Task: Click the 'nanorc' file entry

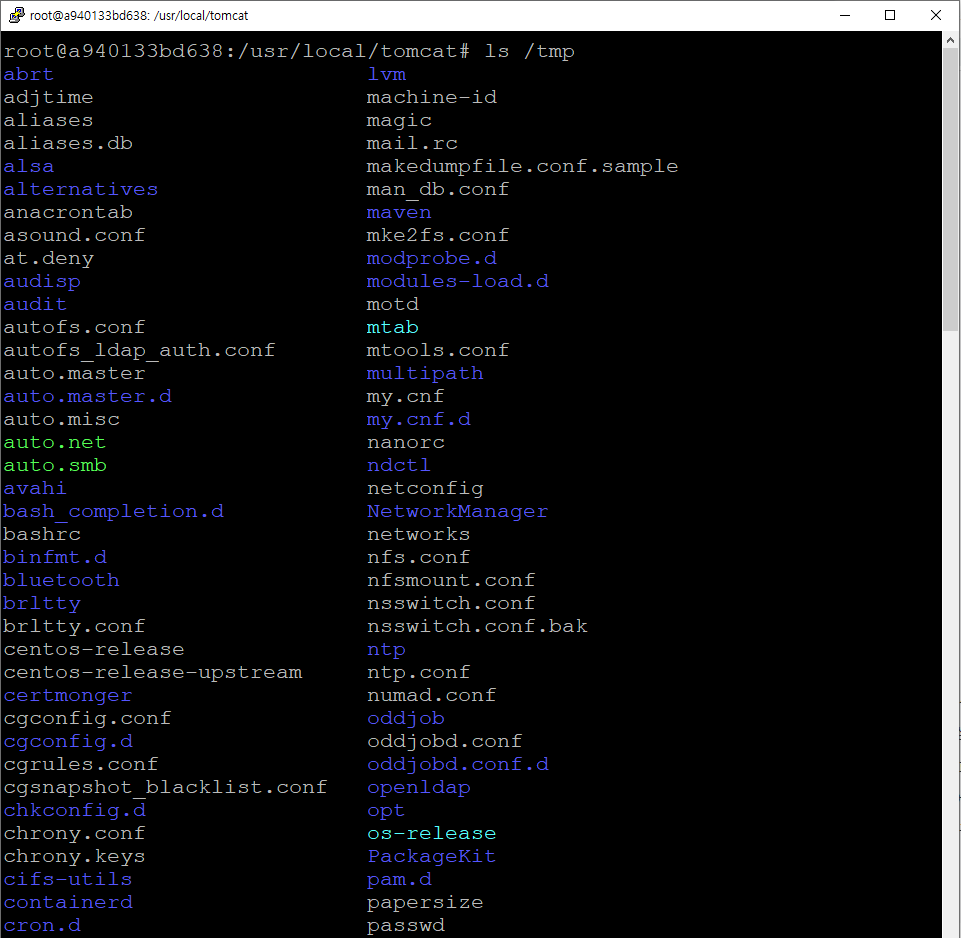Action: click(405, 443)
